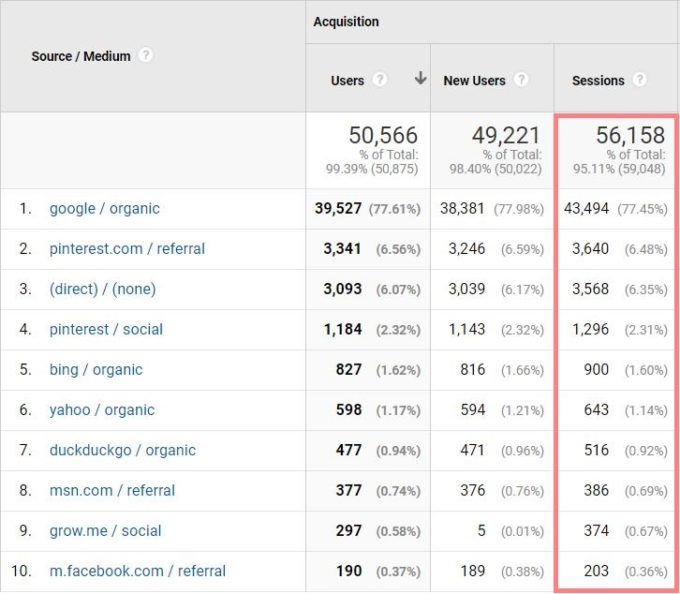Open msn.com / referral source link
Image resolution: width=680 pixels, height=594 pixels.
112,491
